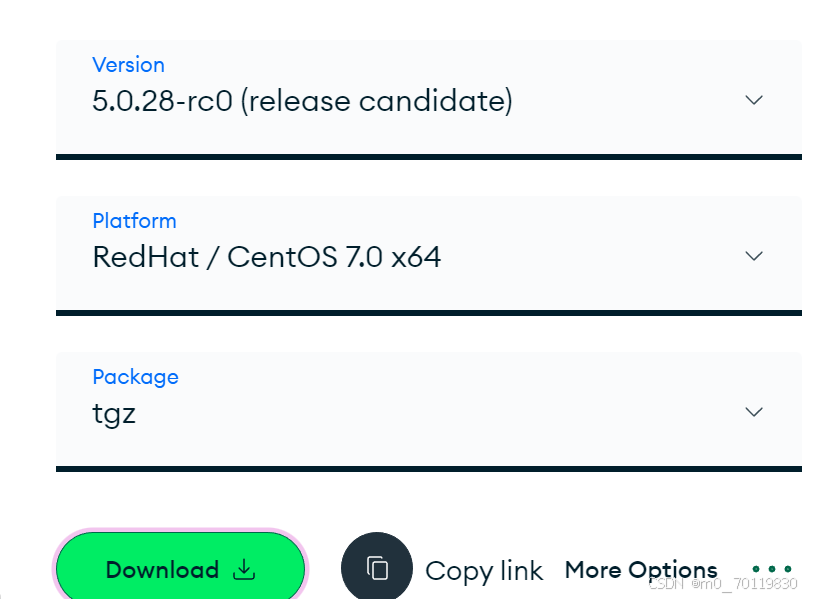Click the ellipsis icon next to More Options
823x599 pixels.
point(773,568)
